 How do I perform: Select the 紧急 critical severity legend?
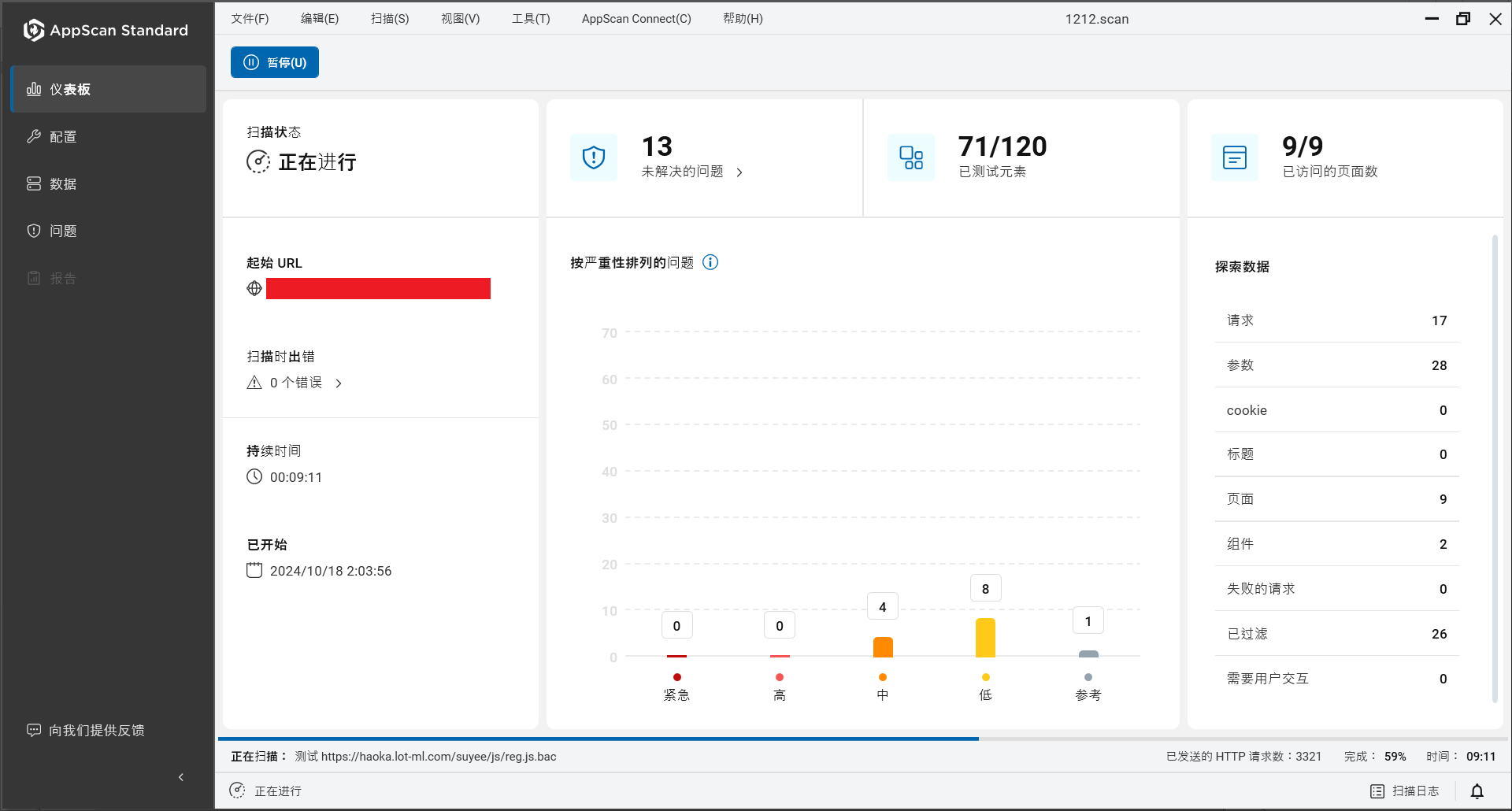[x=676, y=687]
